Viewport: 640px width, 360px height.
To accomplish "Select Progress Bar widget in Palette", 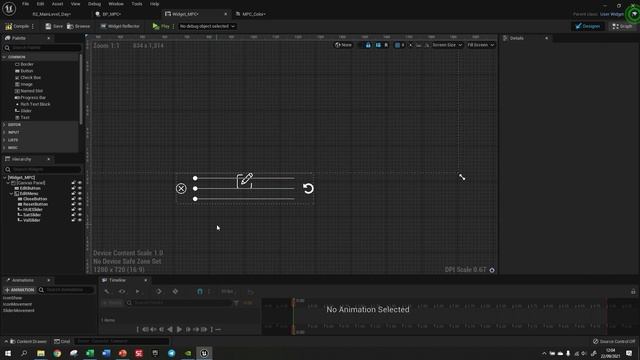I will coord(30,98).
